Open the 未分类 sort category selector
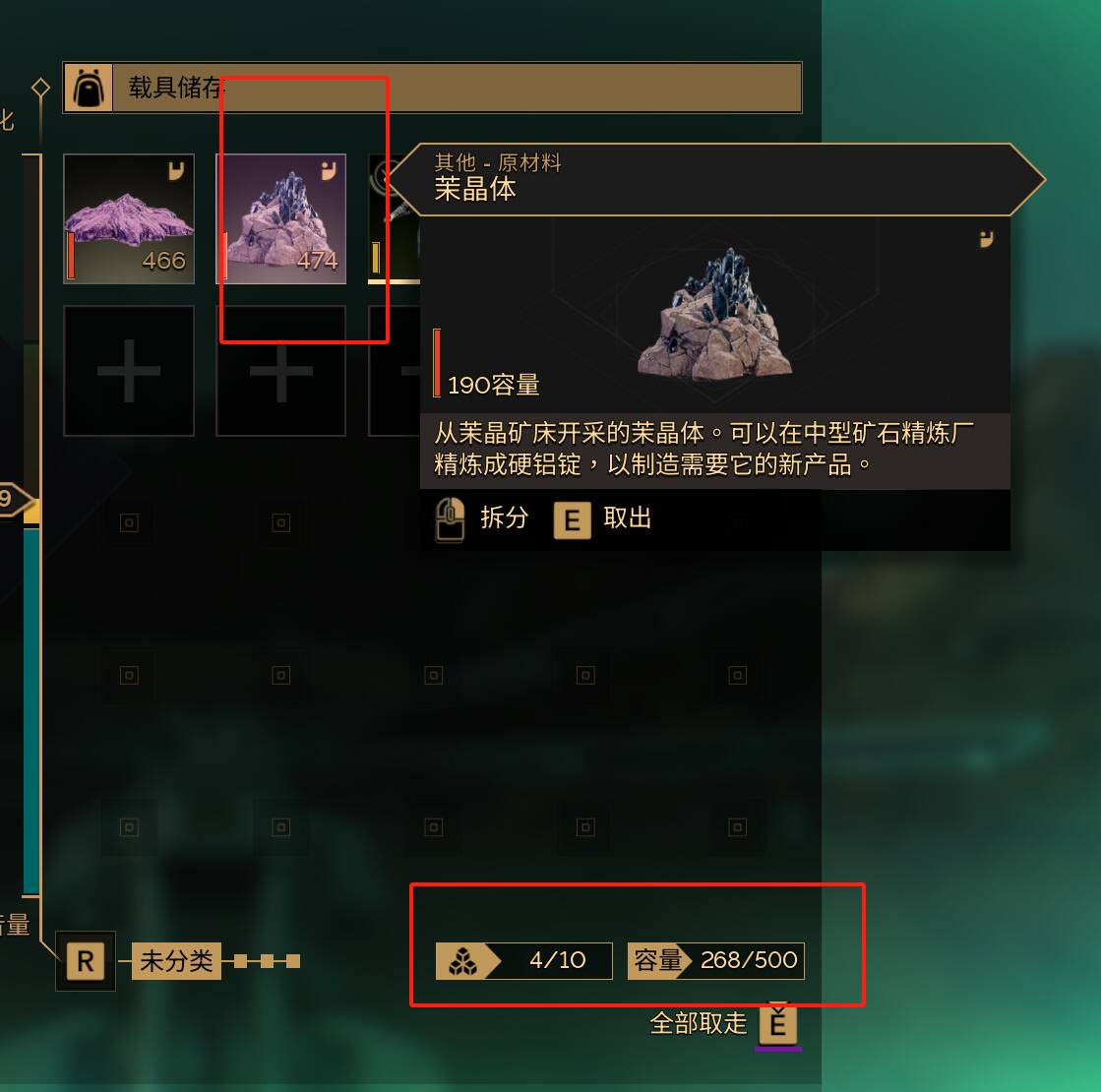The image size is (1101, 1092). 176,961
